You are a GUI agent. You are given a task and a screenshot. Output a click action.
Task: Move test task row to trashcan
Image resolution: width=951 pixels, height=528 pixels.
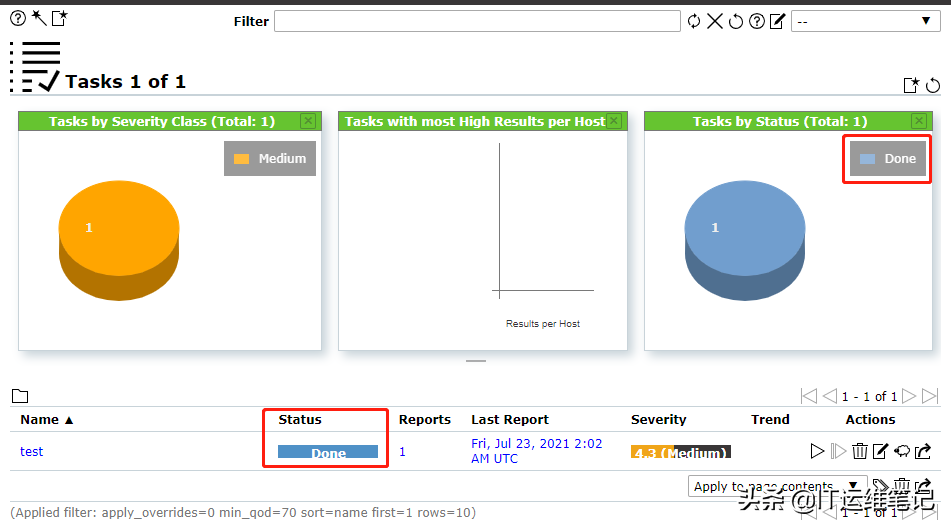pos(860,451)
